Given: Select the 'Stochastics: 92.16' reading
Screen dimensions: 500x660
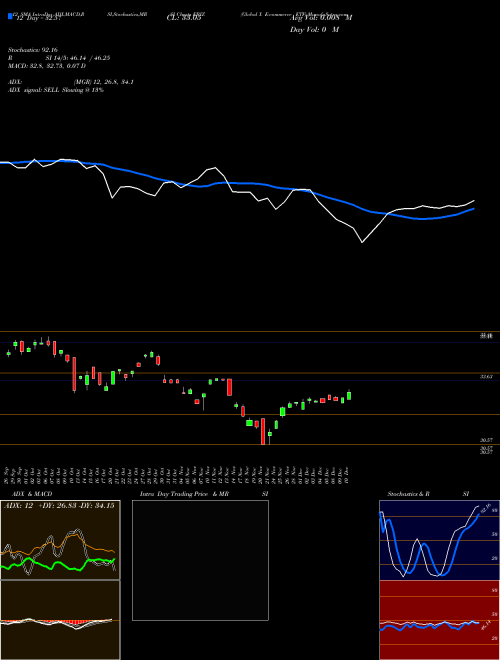Looking at the screenshot, I should 32,50.
